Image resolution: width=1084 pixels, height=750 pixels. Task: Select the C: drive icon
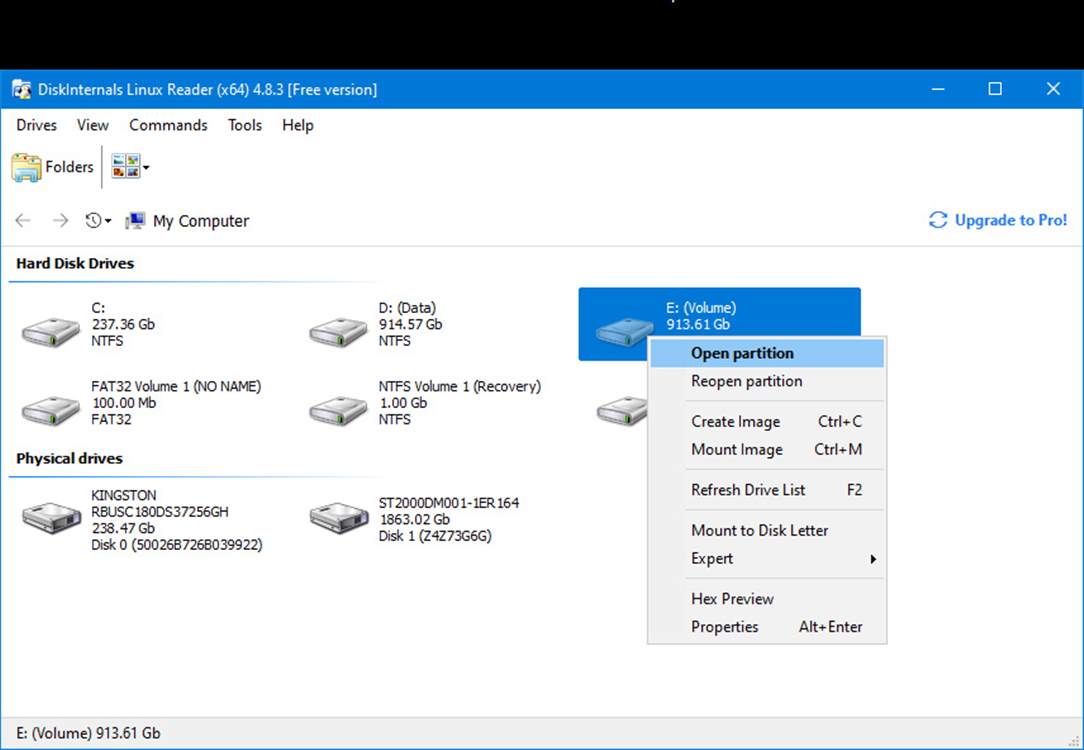(50, 332)
